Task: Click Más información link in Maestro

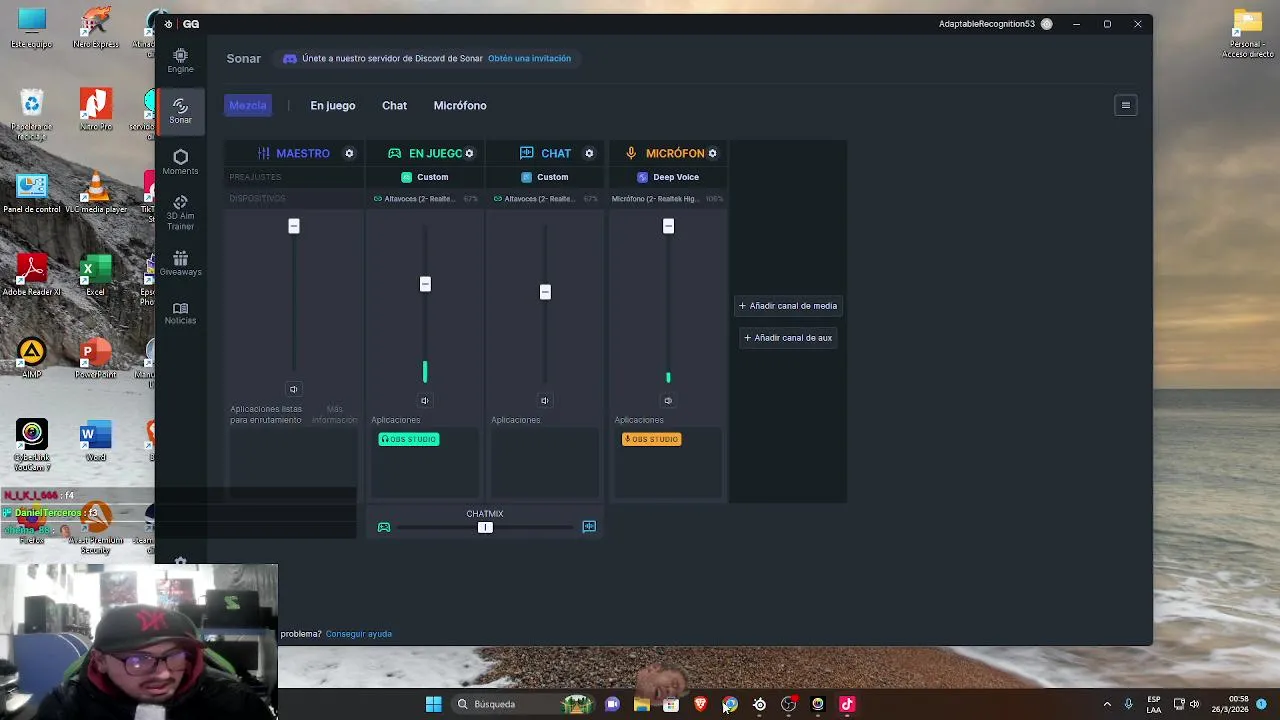Action: 334,415
